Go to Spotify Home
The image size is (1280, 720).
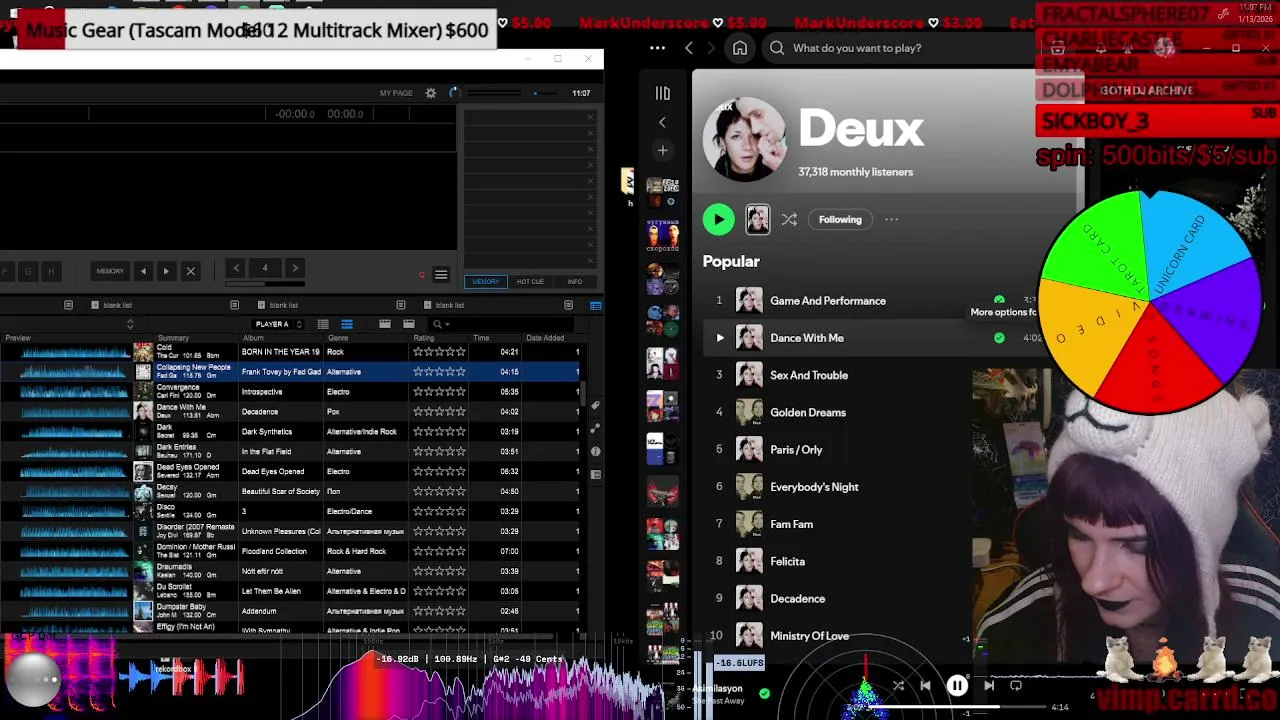point(740,48)
